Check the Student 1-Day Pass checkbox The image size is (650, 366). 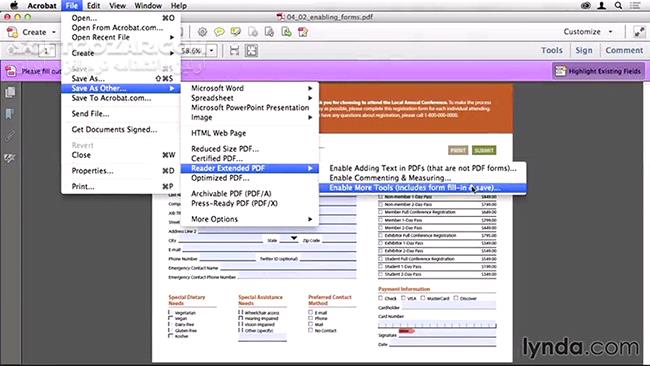[381, 266]
